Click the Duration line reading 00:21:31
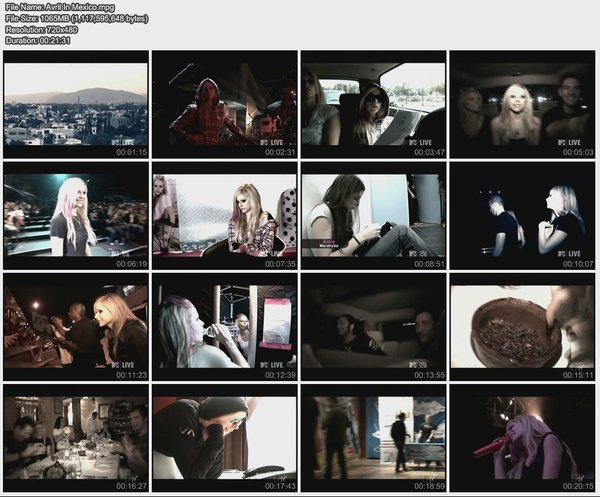The image size is (600, 497). [38, 40]
